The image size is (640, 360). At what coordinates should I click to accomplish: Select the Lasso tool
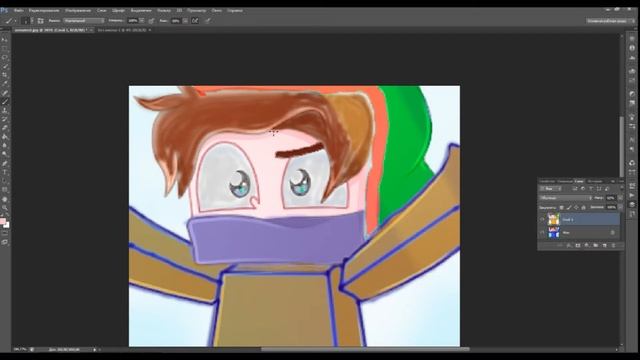point(5,57)
